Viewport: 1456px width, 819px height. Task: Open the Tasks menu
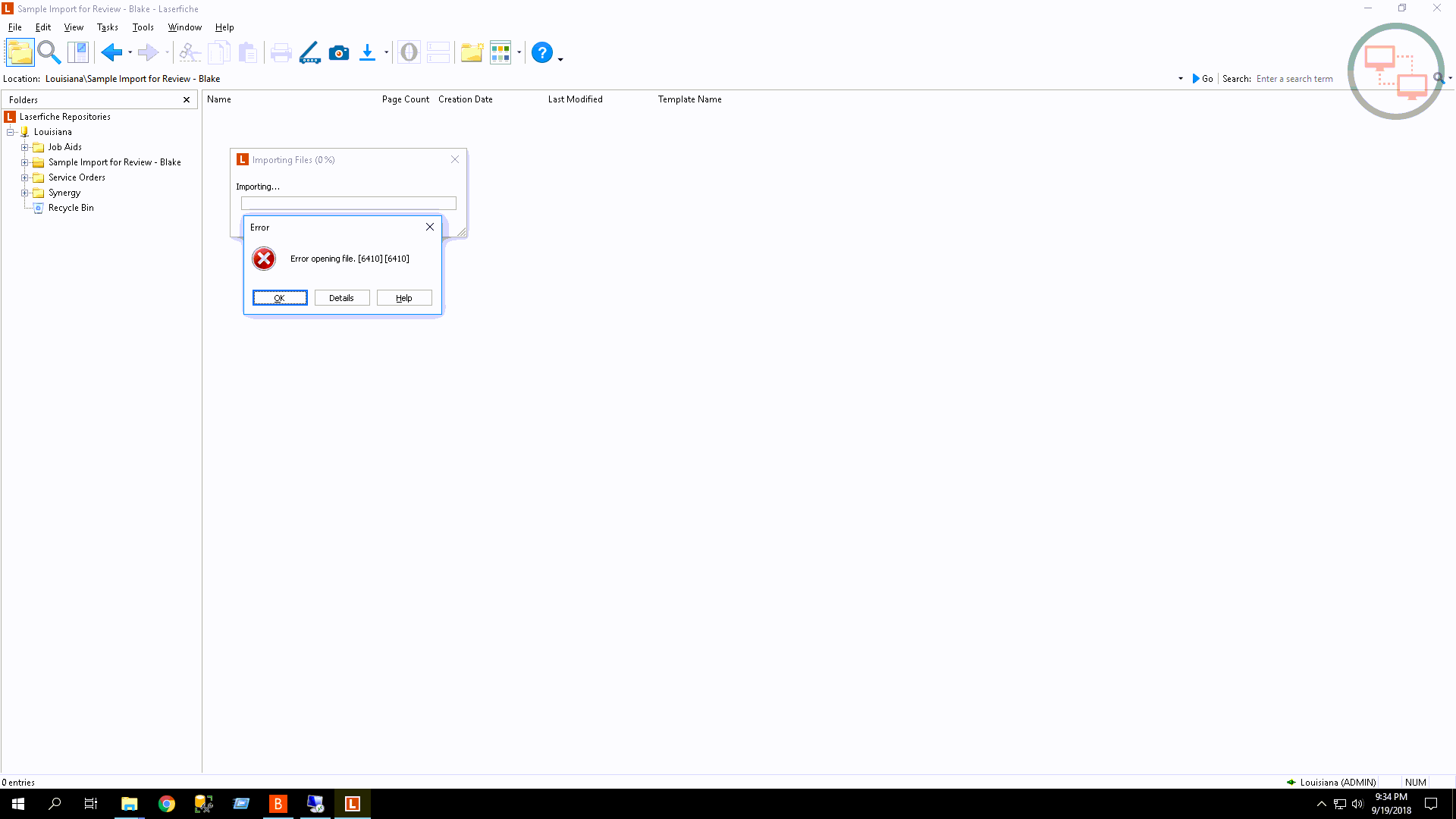point(107,27)
